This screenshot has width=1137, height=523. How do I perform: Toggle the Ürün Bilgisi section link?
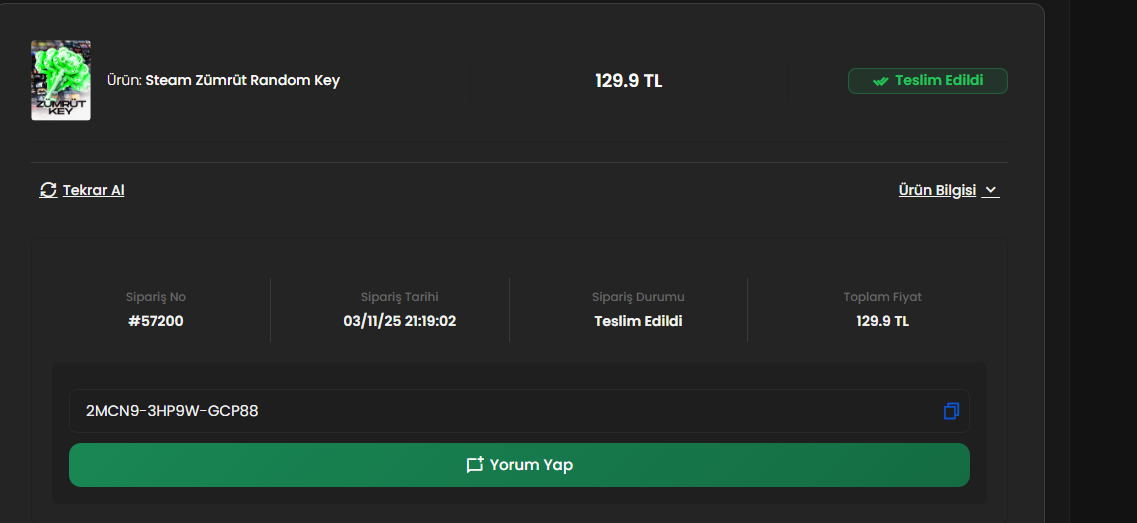point(937,190)
